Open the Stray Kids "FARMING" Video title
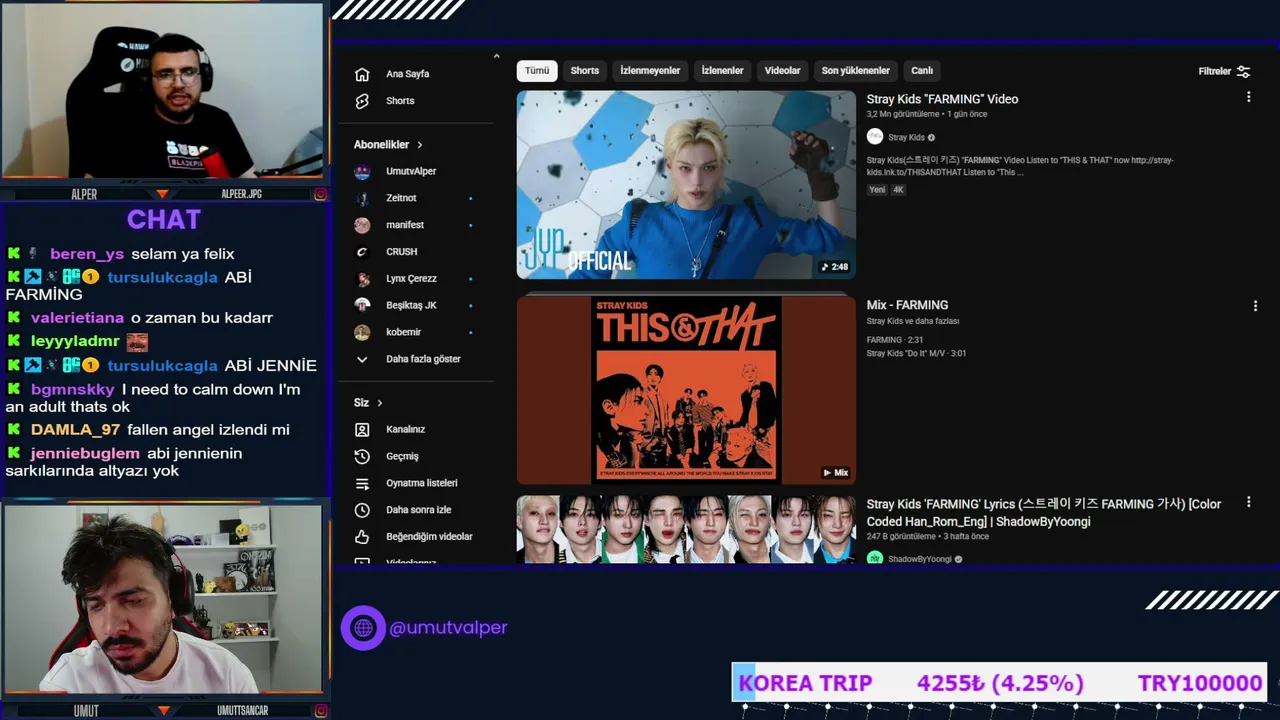This screenshot has width=1280, height=720. [x=942, y=99]
